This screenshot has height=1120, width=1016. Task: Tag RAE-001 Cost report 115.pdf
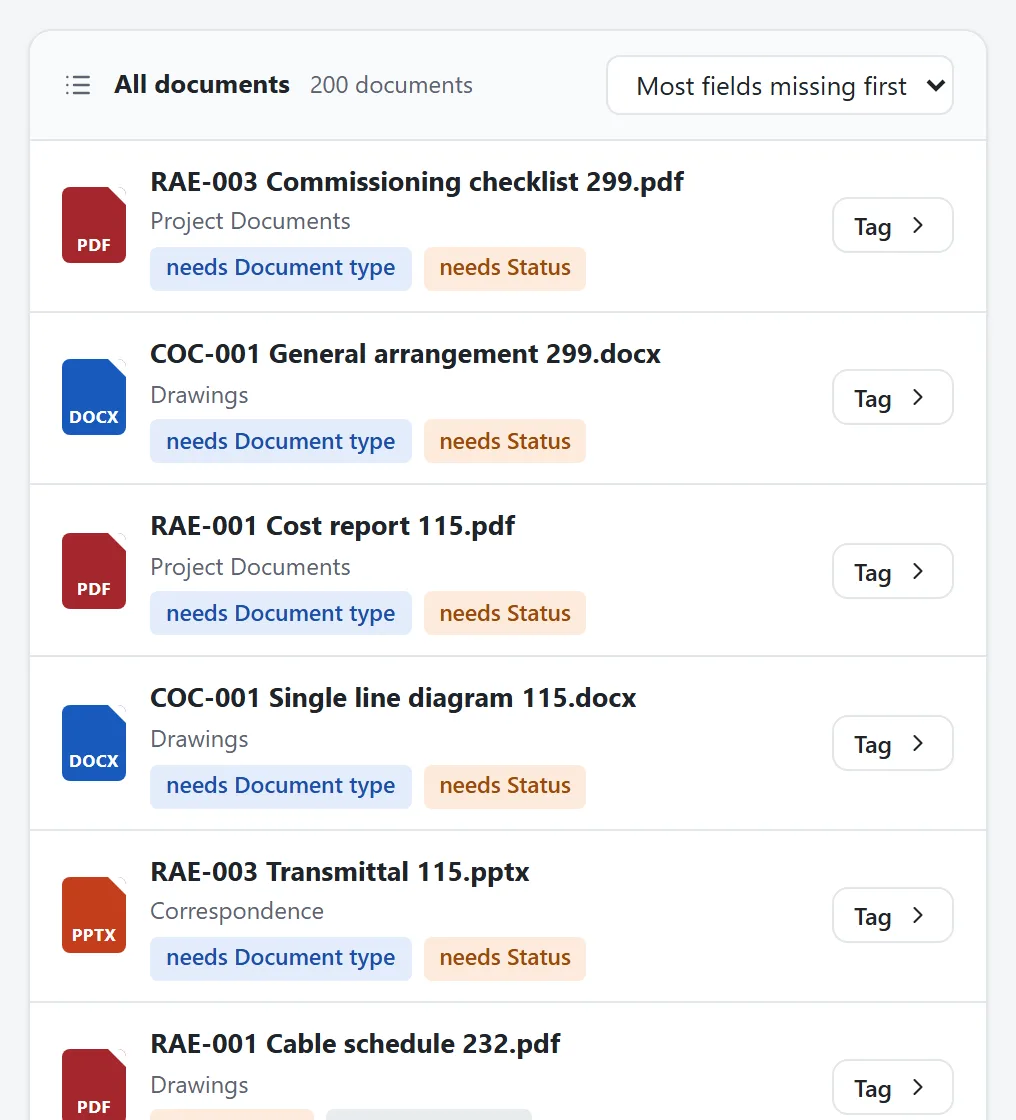[892, 571]
